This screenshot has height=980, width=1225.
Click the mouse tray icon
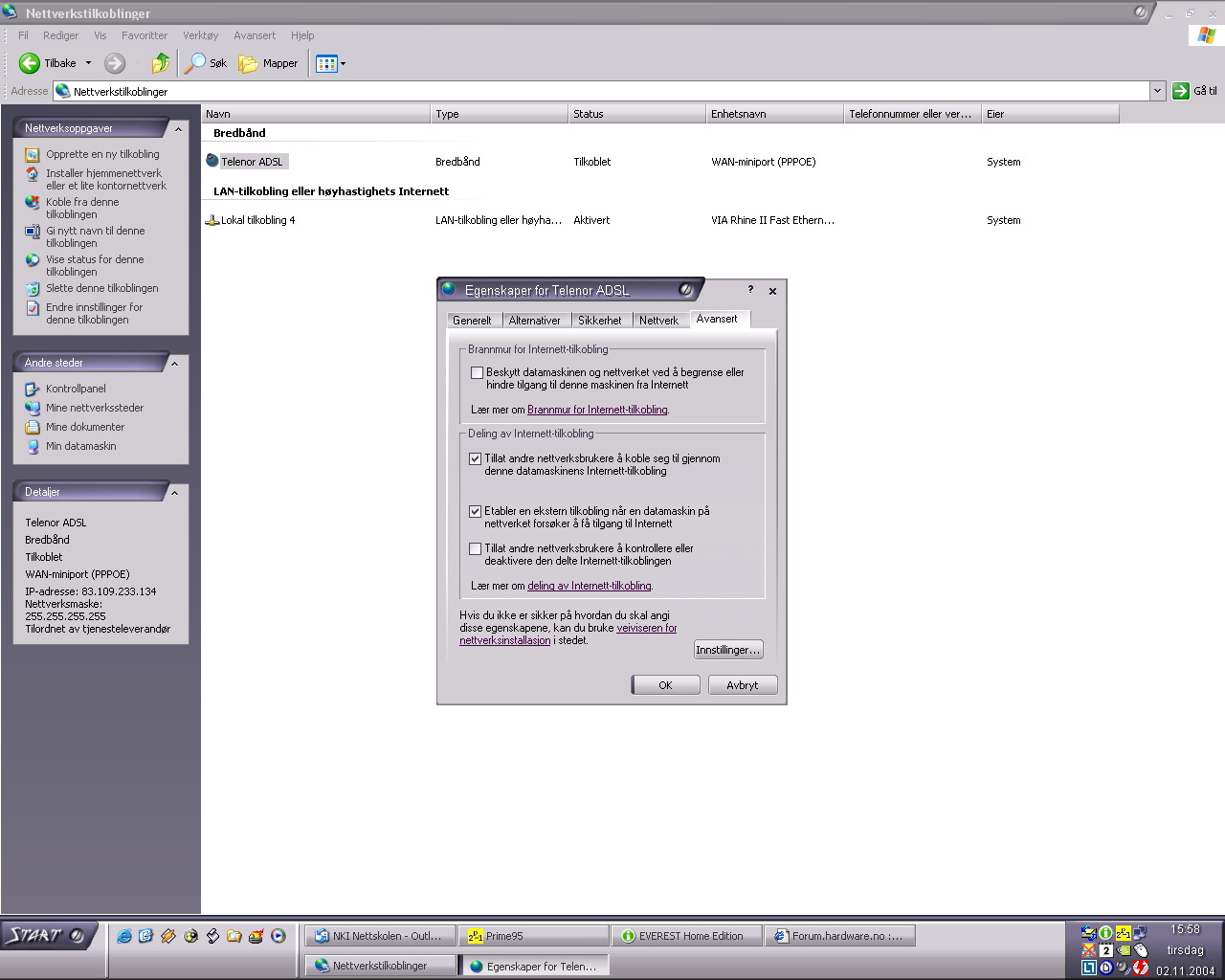pyautogui.click(x=1141, y=950)
